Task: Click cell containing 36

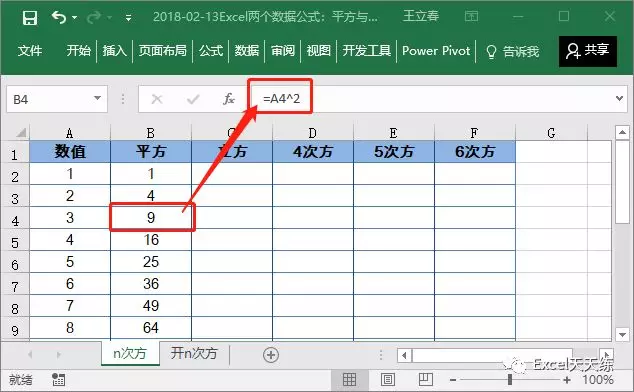Action: 151,283
